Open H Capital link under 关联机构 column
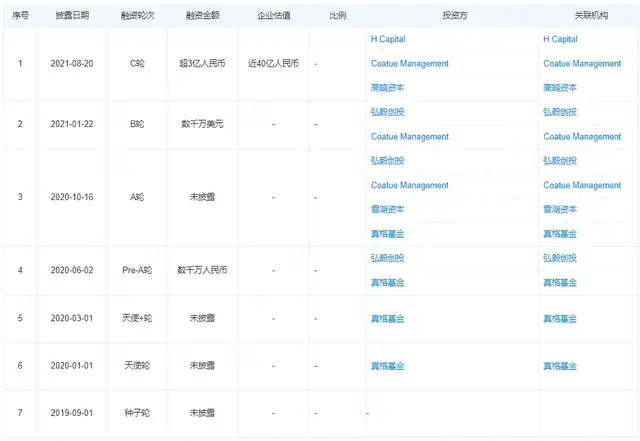The height and width of the screenshot is (441, 640). pyautogui.click(x=560, y=39)
